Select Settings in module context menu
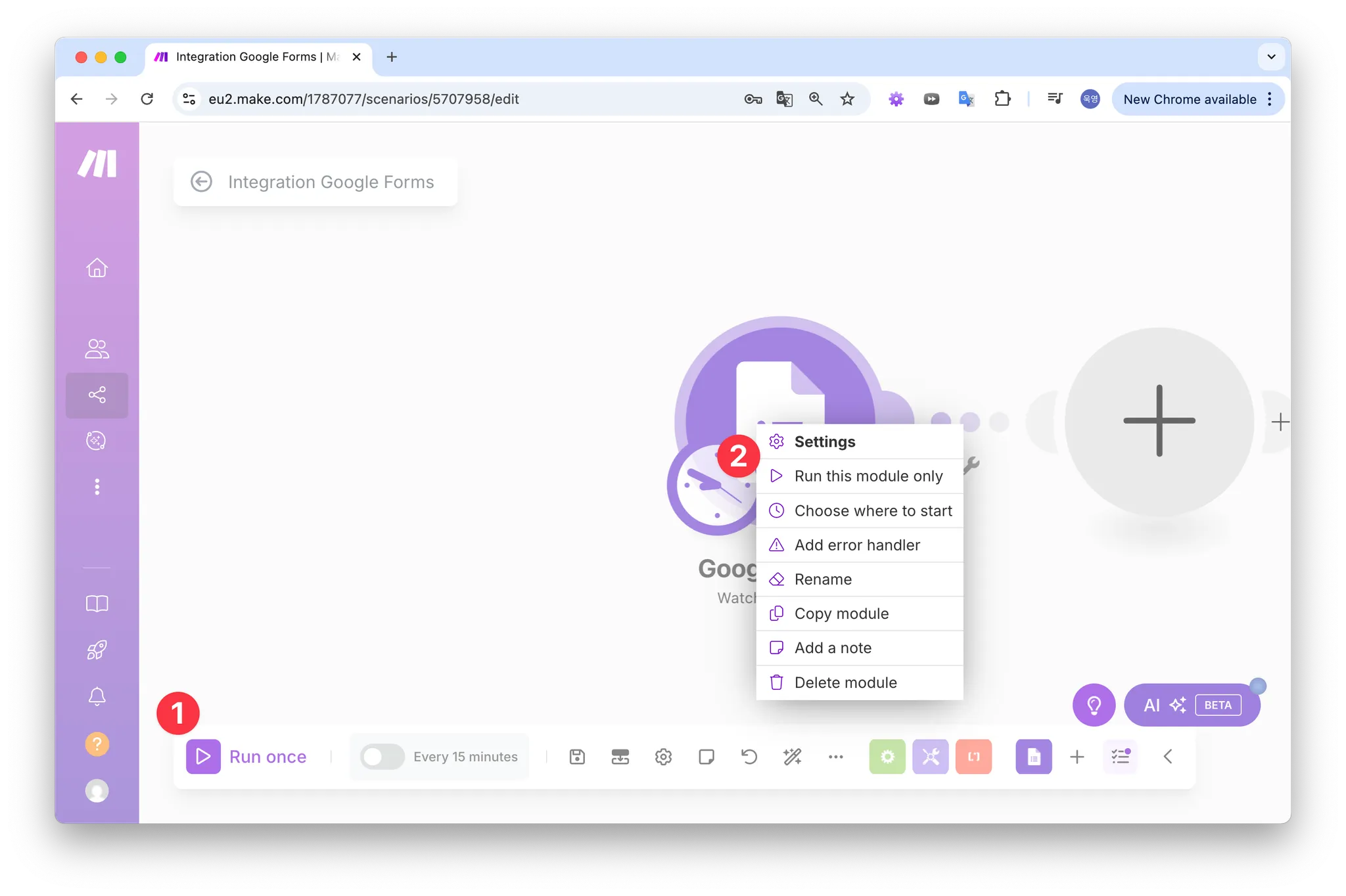The width and height of the screenshot is (1346, 896). (860, 441)
